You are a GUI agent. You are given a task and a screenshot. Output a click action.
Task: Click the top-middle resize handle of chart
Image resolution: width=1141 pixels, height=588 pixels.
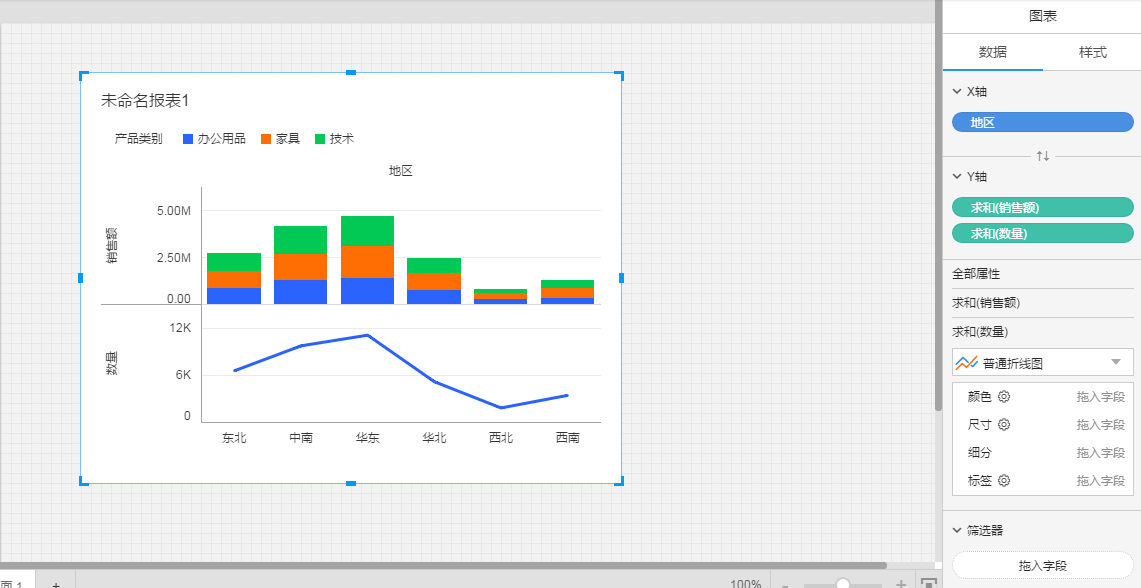coord(351,72)
